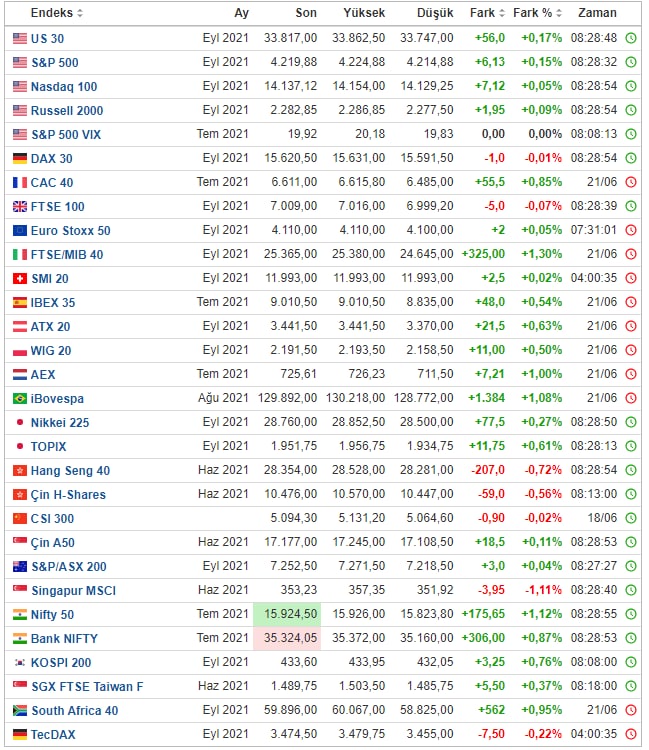This screenshot has height=750, width=649.
Task: Click the sort arrows next to Fark % header
Action: [559, 13]
